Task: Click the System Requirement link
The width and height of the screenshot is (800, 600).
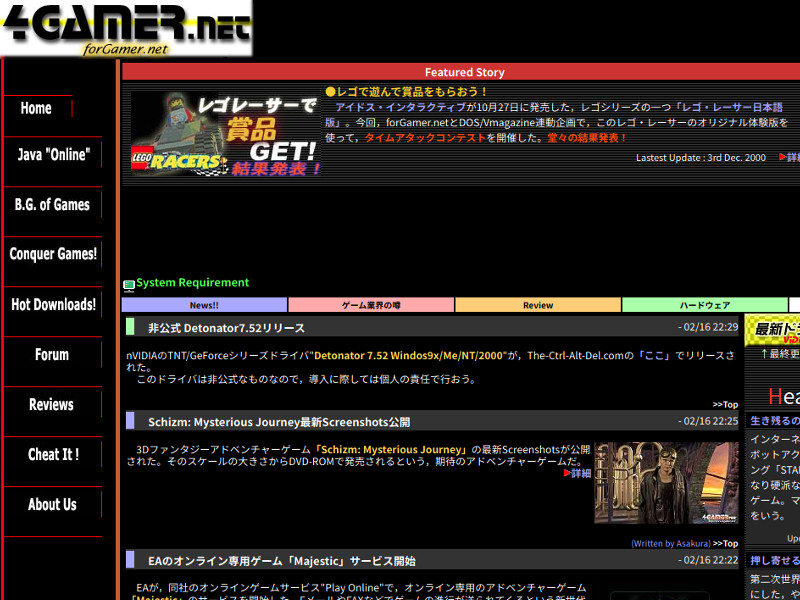Action: (x=192, y=283)
